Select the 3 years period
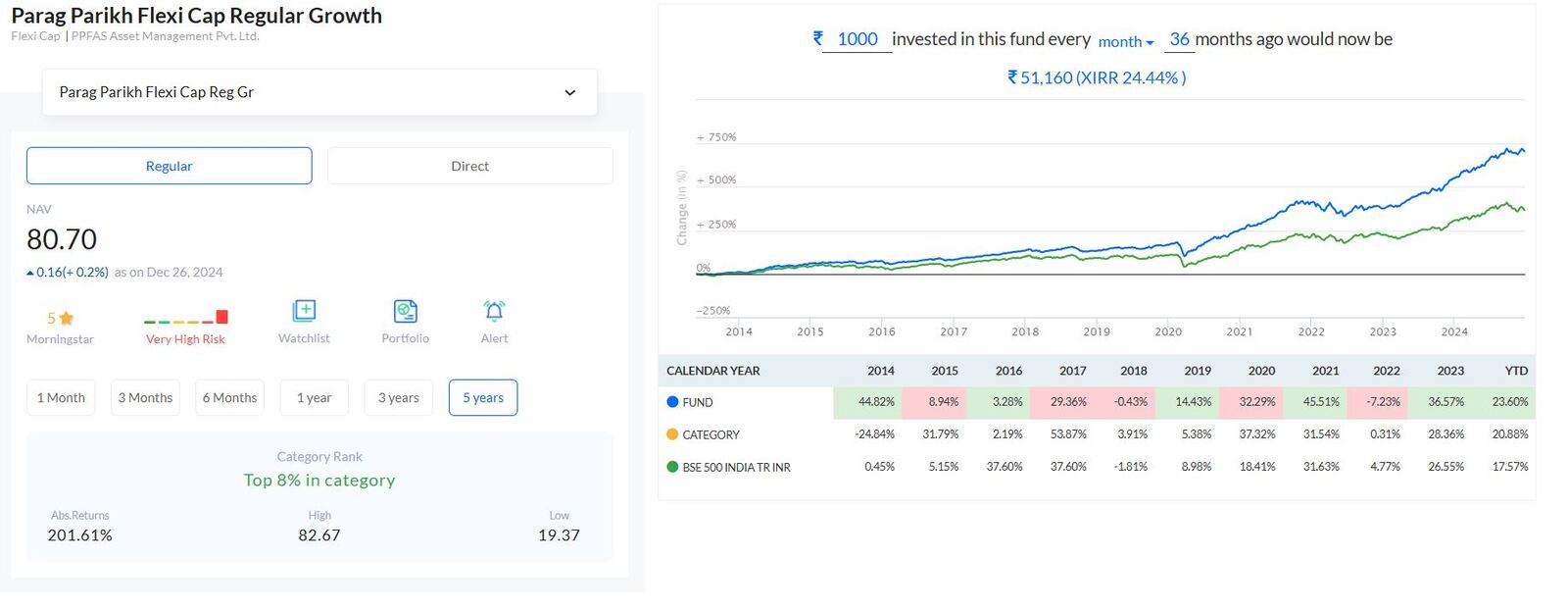 (x=398, y=397)
